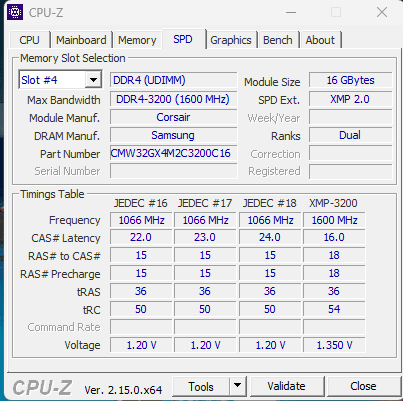Minimize the CPU-Z window
Image resolution: width=403 pixels, height=401 pixels.
[291, 12]
